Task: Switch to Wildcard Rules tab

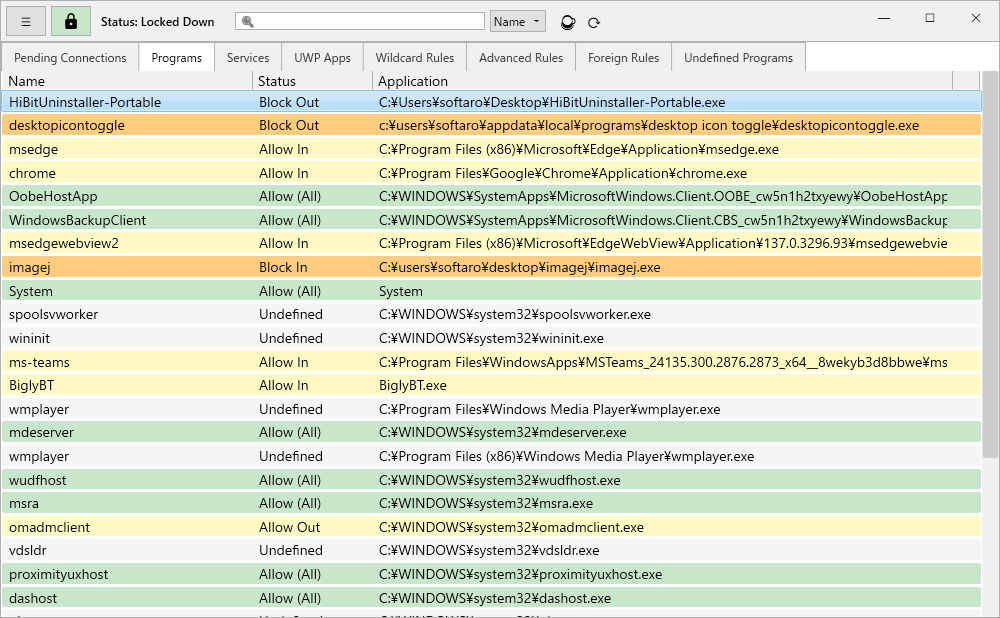Action: click(x=415, y=58)
